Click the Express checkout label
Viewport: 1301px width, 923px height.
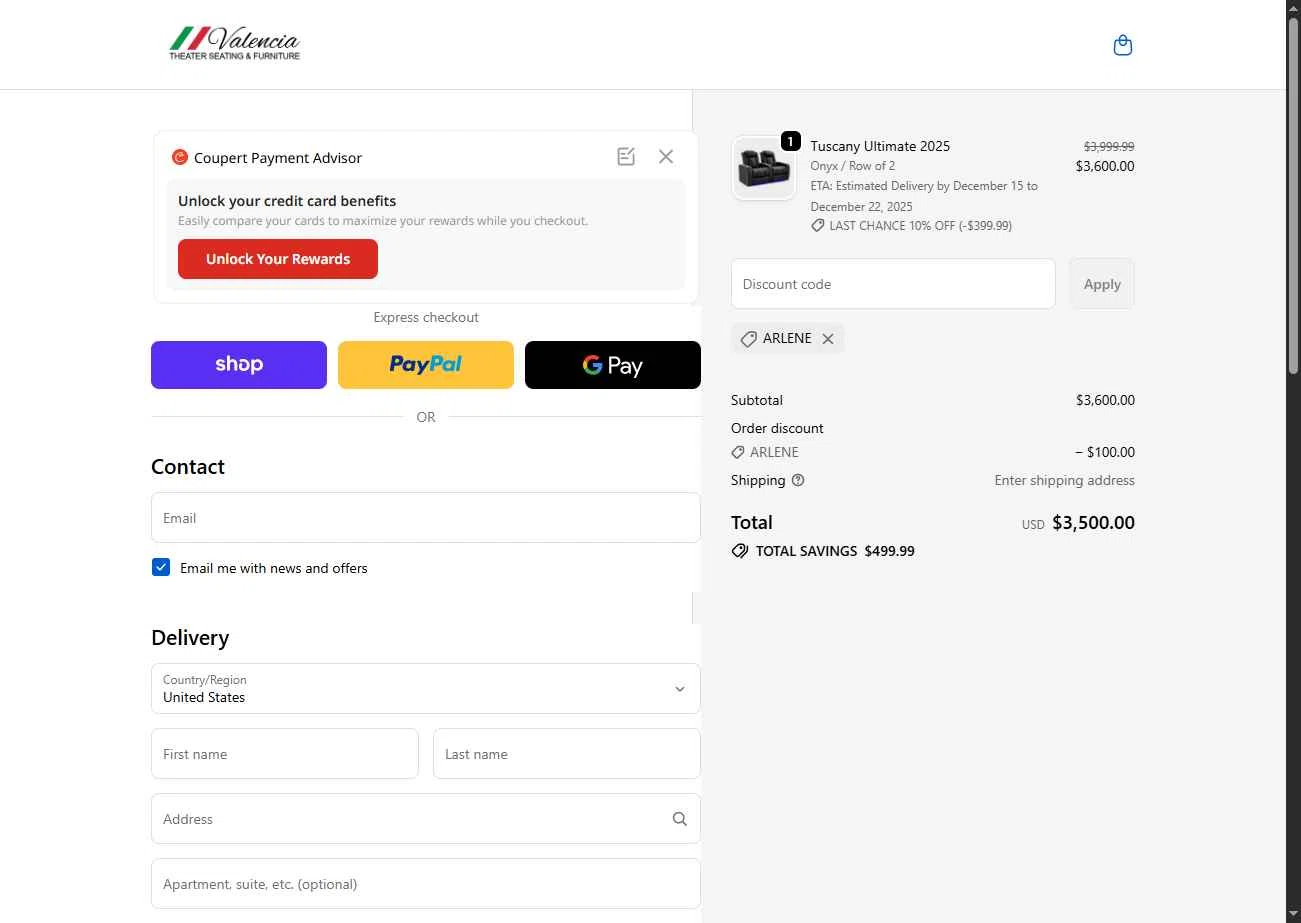(426, 317)
